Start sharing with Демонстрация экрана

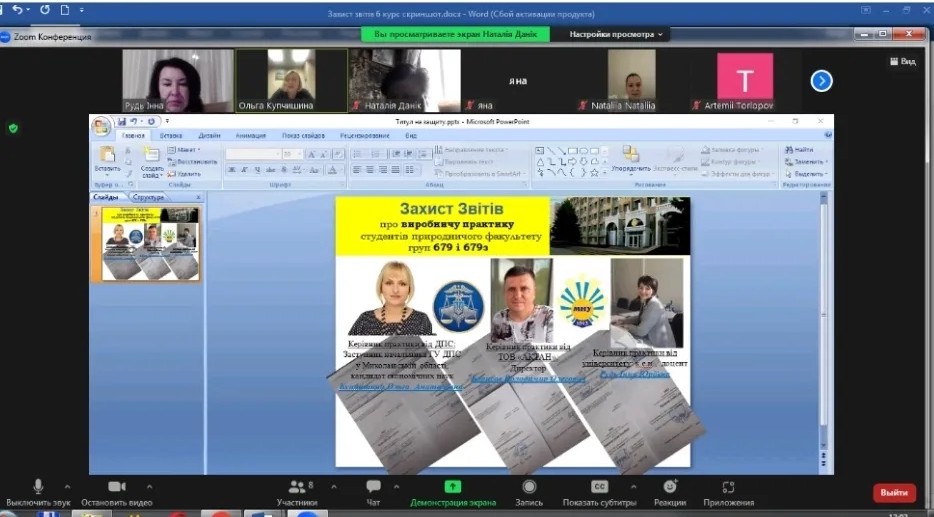coord(452,488)
